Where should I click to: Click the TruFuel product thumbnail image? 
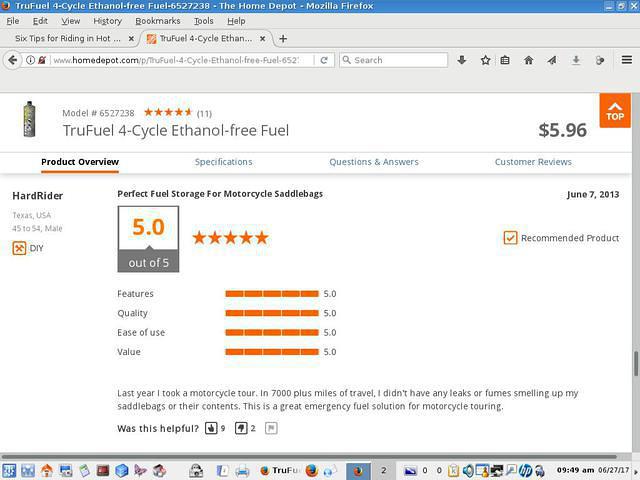(29, 119)
